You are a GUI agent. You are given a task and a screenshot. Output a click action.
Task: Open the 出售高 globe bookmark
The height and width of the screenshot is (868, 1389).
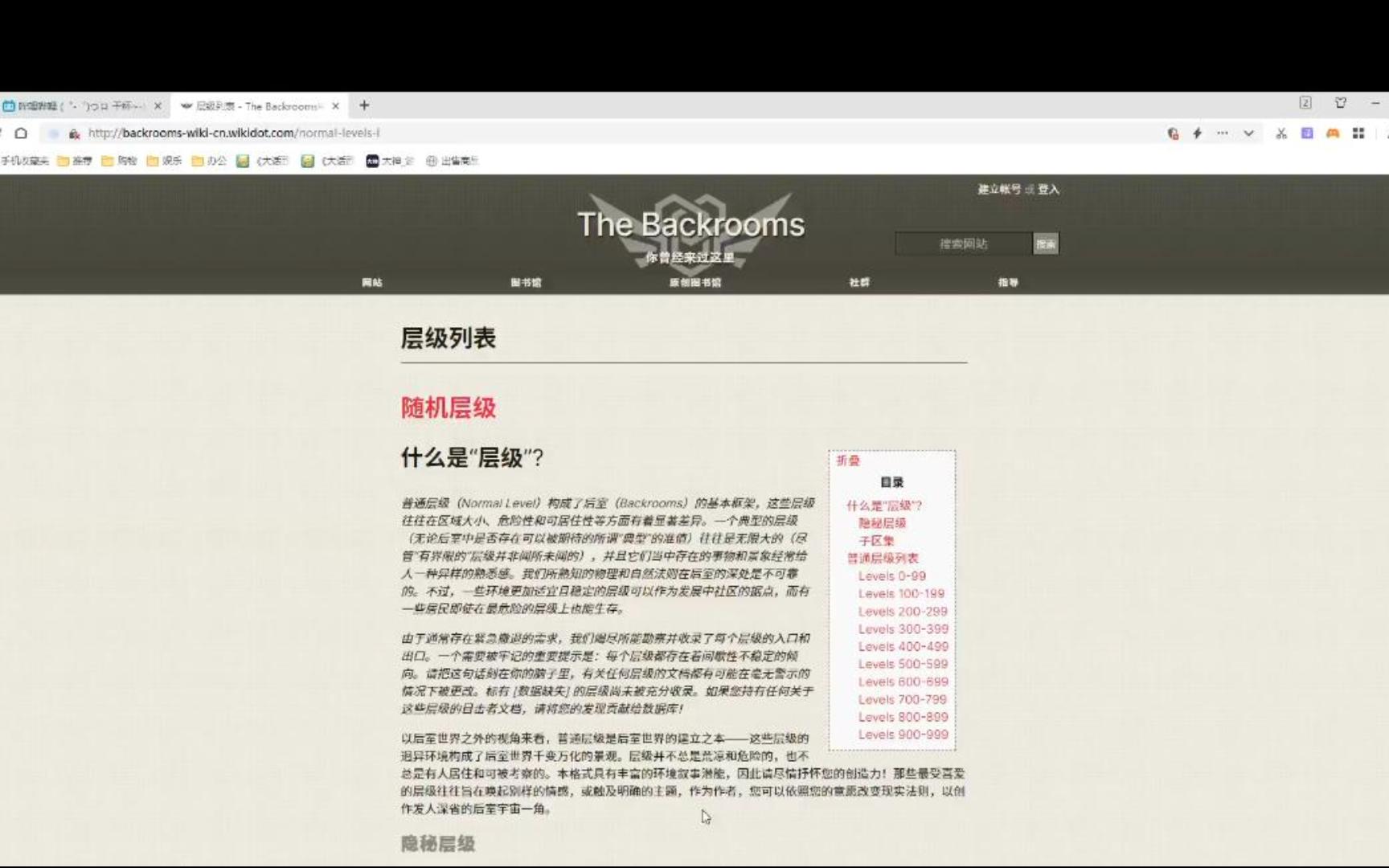click(x=452, y=161)
